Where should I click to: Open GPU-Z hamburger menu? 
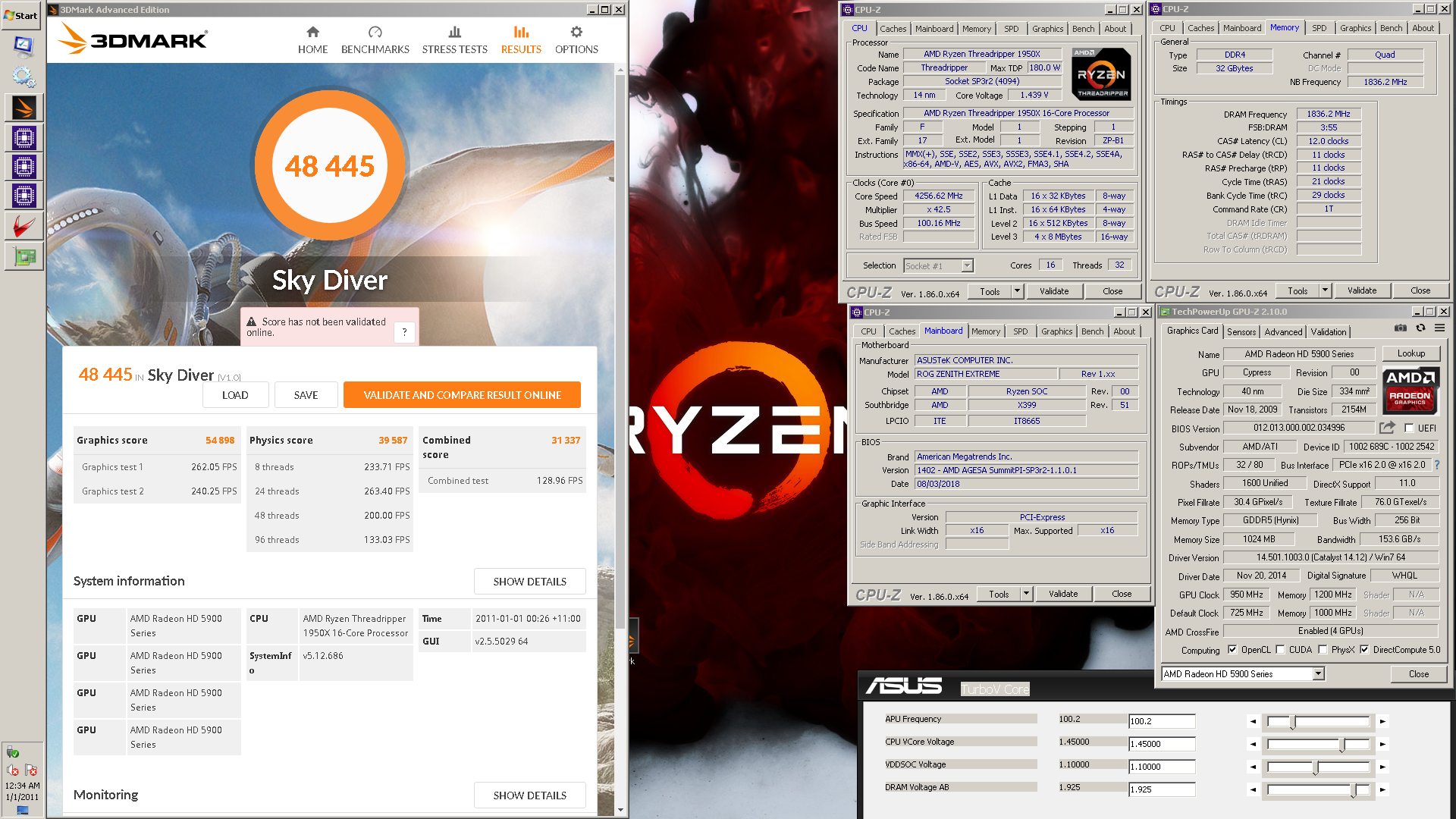[1439, 328]
